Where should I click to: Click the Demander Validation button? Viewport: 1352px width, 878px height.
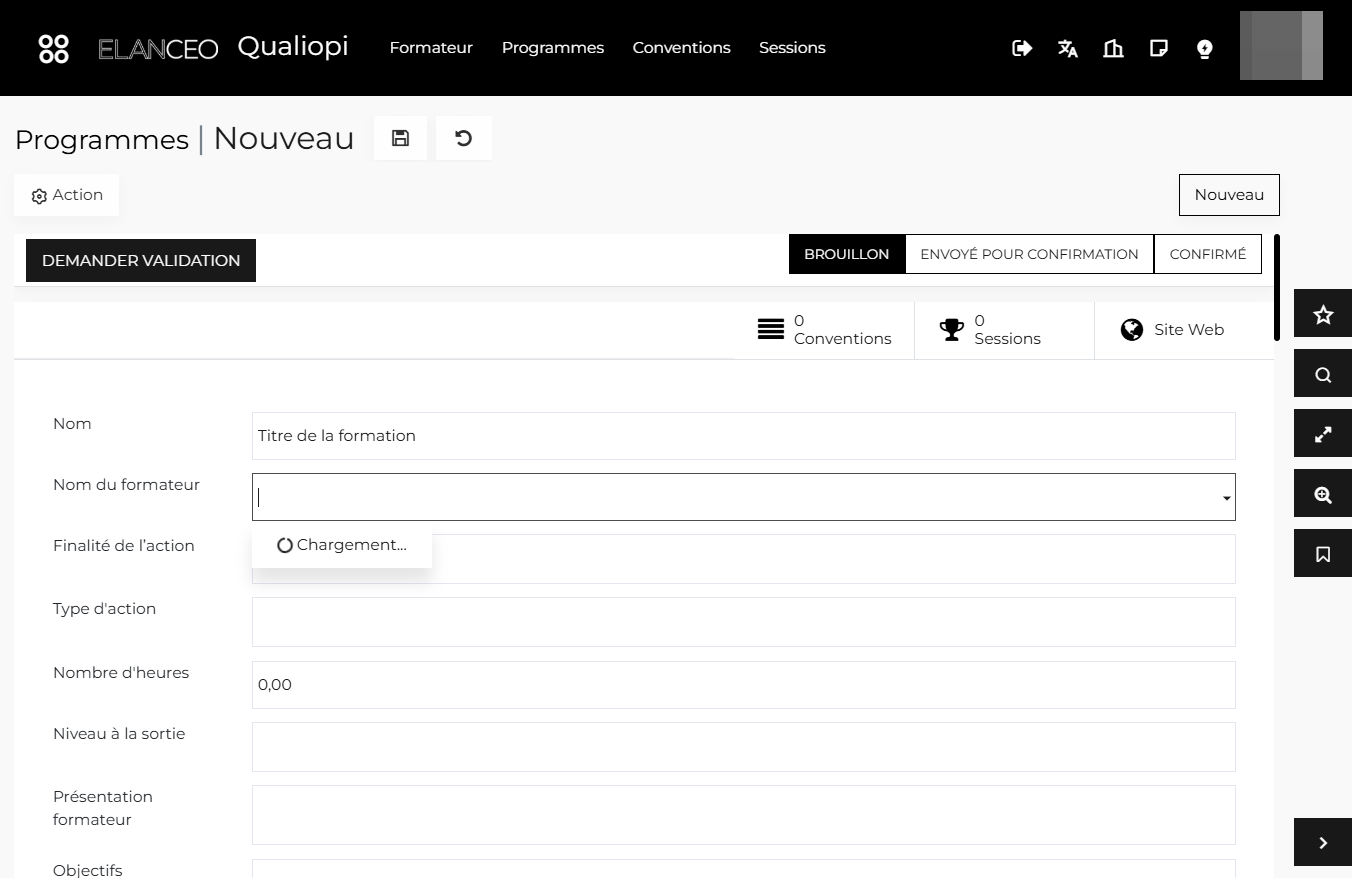point(141,260)
